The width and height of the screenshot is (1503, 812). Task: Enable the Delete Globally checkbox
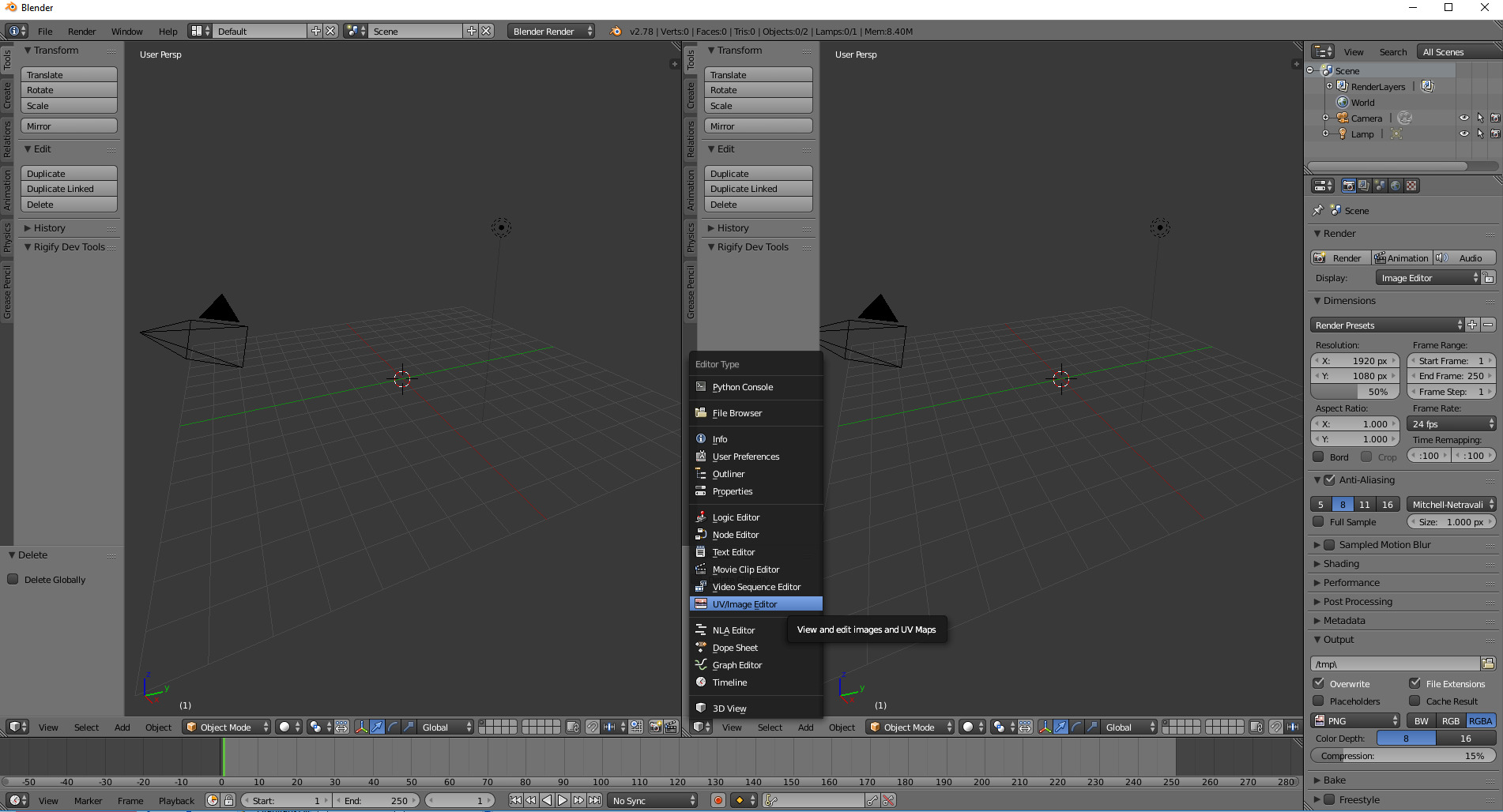tap(13, 579)
